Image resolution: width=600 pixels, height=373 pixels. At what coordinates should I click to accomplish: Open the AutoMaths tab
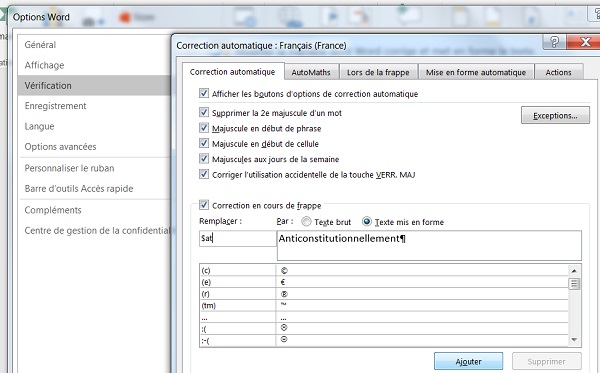(311, 72)
